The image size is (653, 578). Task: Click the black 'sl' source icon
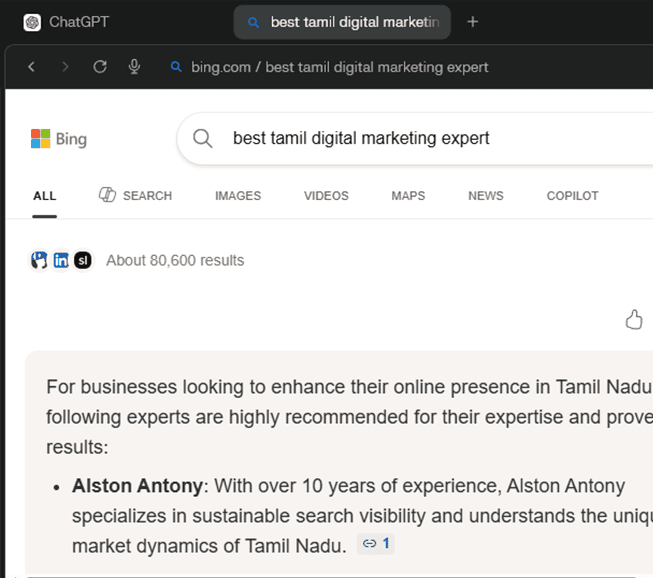point(83,260)
